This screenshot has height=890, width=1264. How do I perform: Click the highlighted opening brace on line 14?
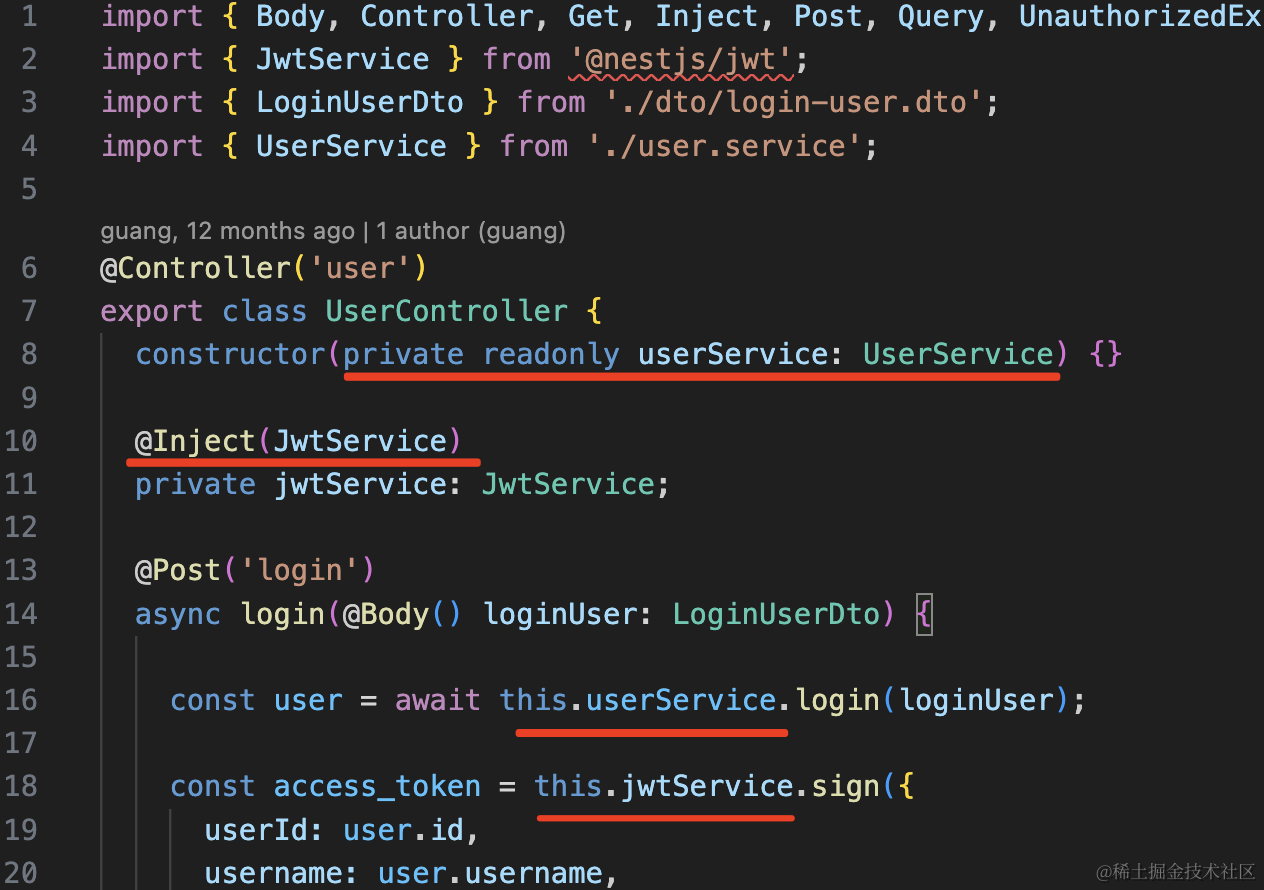pos(923,613)
